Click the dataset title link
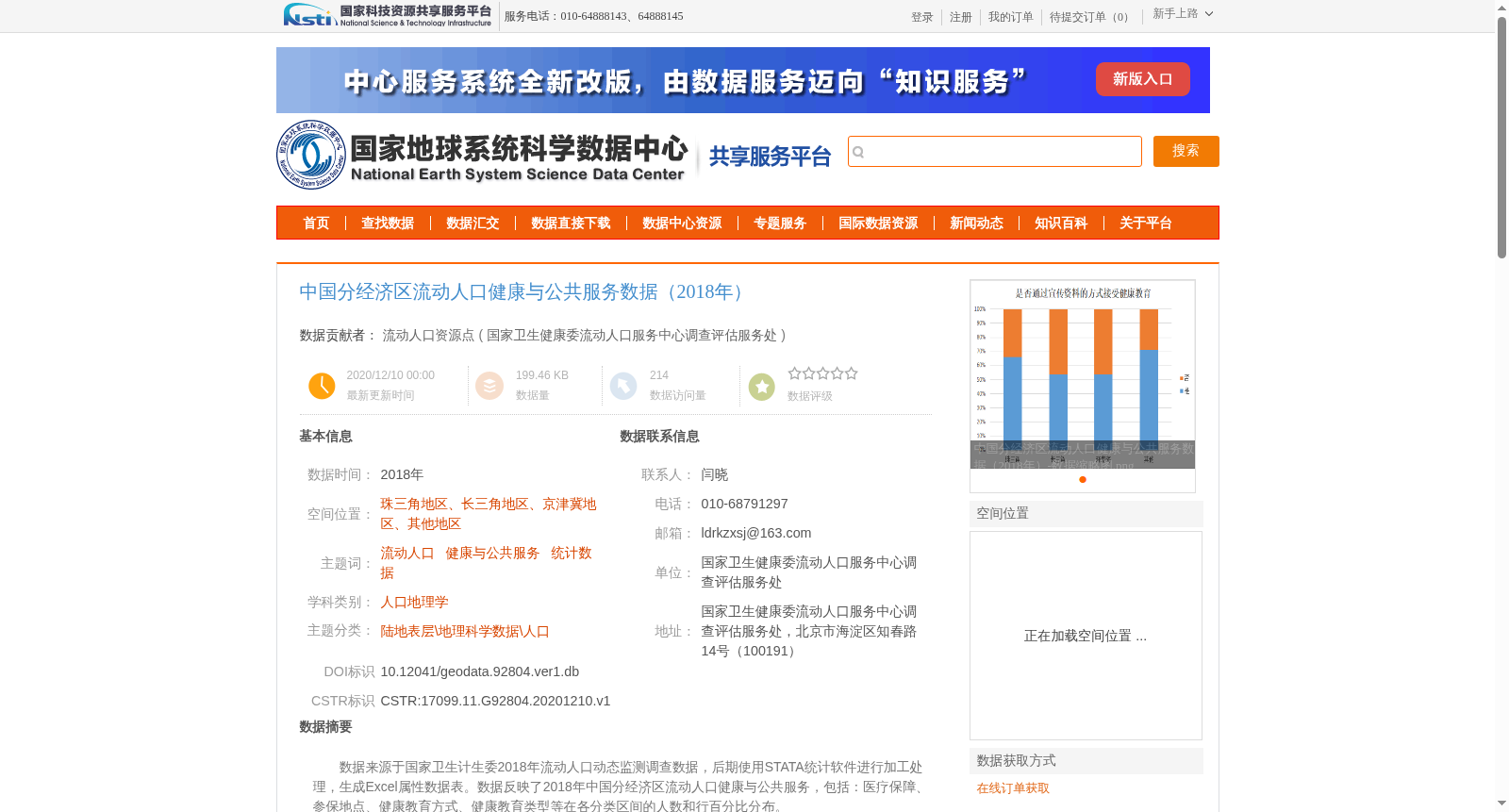1509x812 pixels. (524, 291)
